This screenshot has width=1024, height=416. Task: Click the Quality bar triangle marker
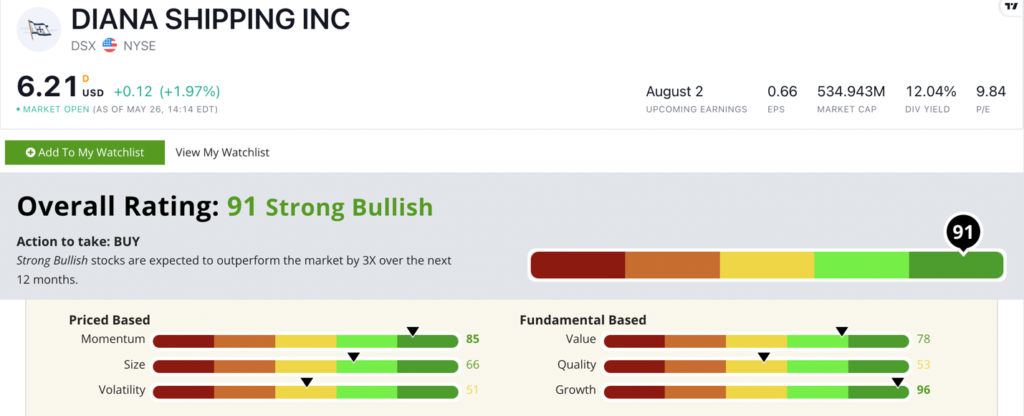[x=764, y=356]
